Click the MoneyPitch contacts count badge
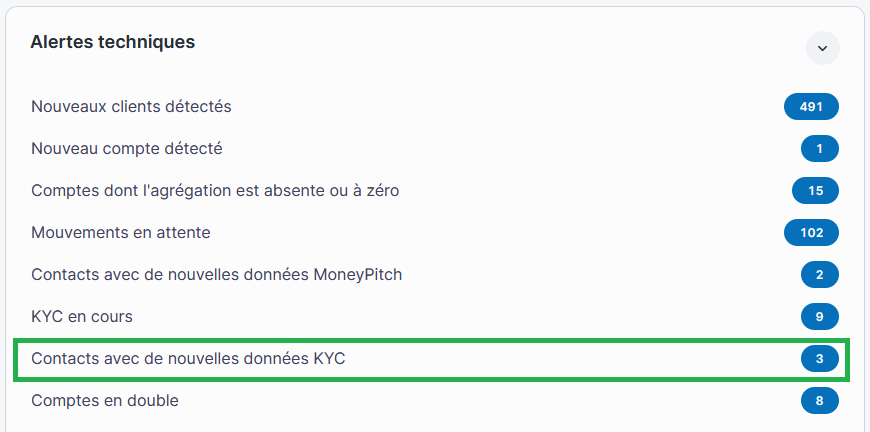The height and width of the screenshot is (432, 870). coord(819,275)
